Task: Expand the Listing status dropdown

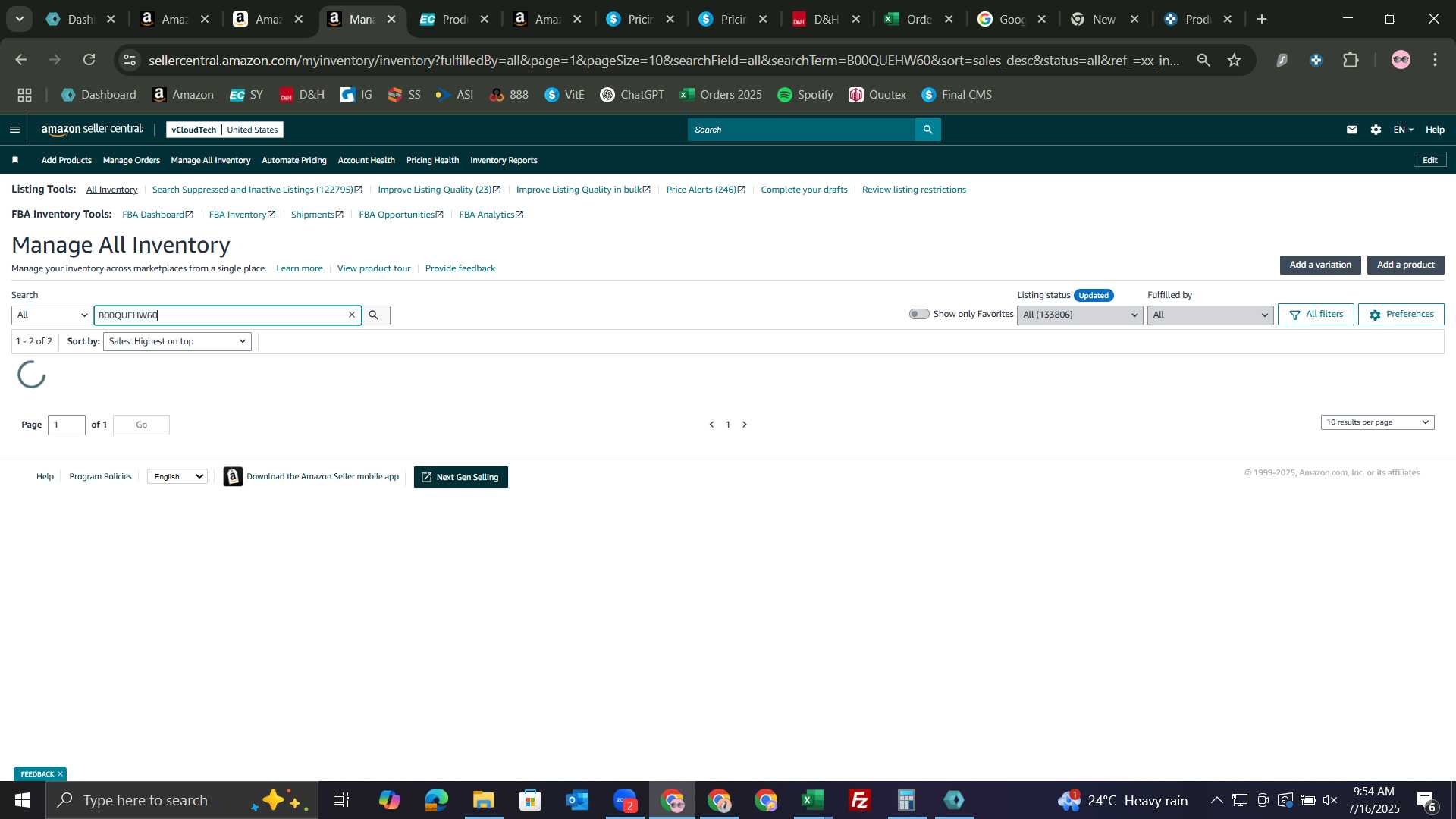Action: click(x=1080, y=315)
